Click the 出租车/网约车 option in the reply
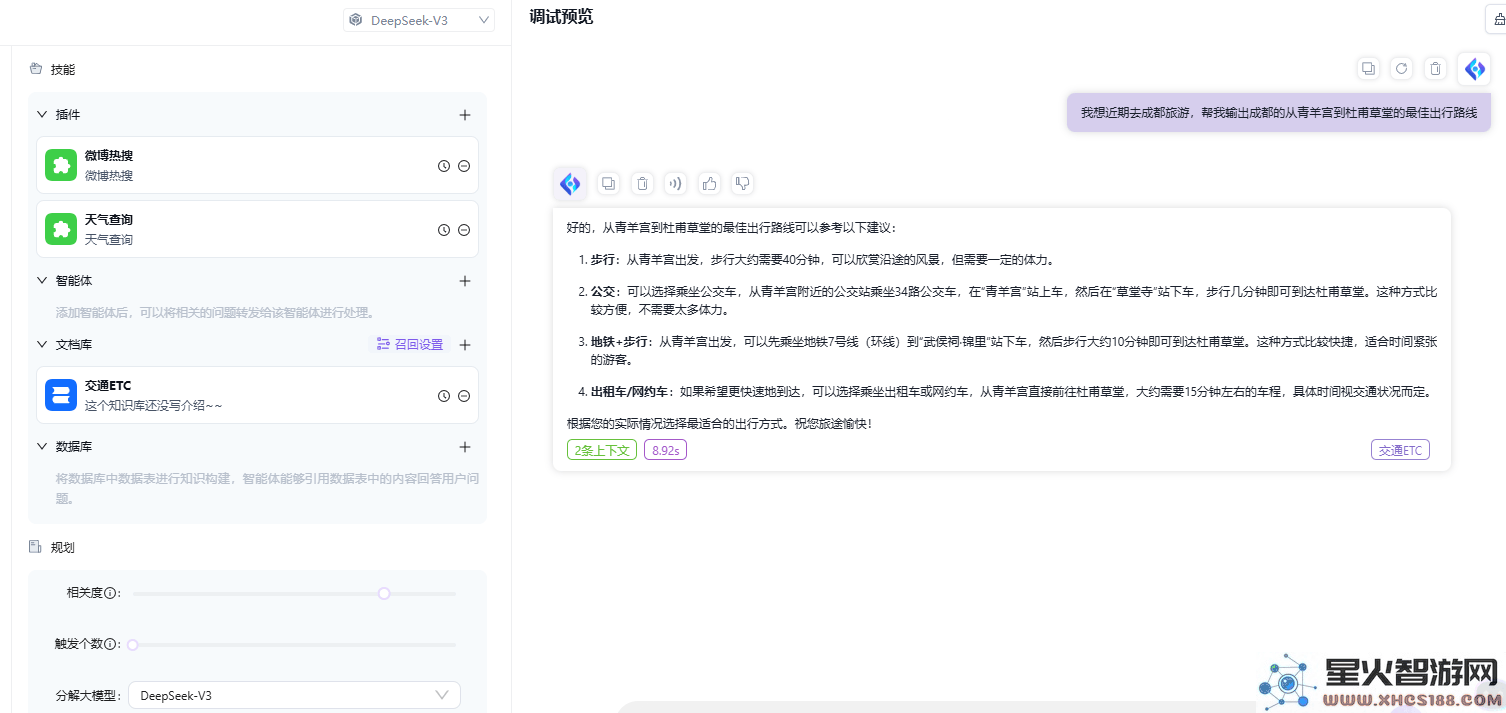1506x713 pixels. [x=630, y=392]
